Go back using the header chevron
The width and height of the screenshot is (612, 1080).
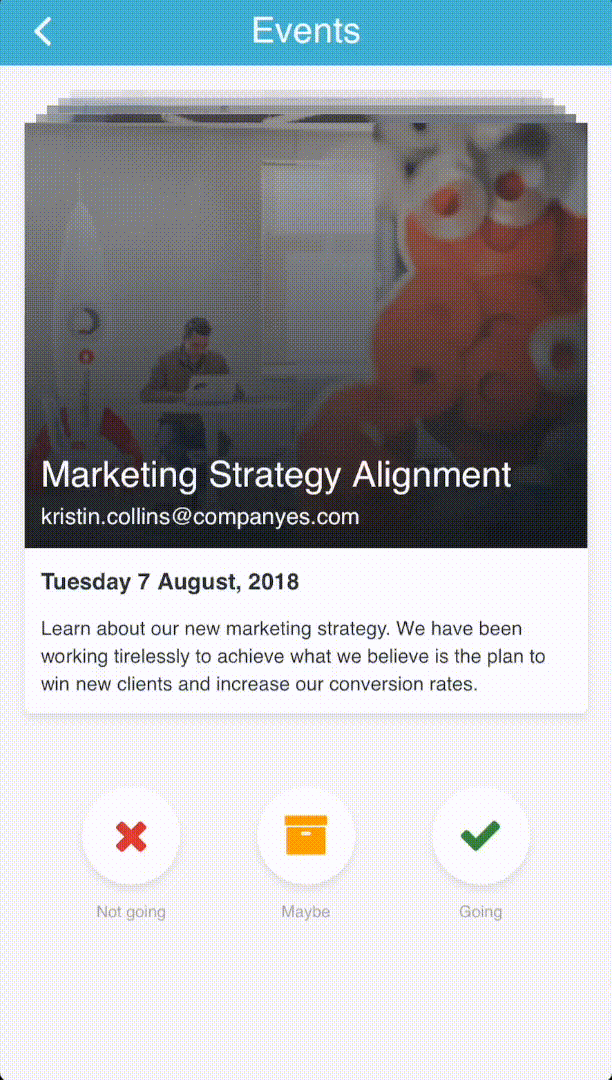43,32
